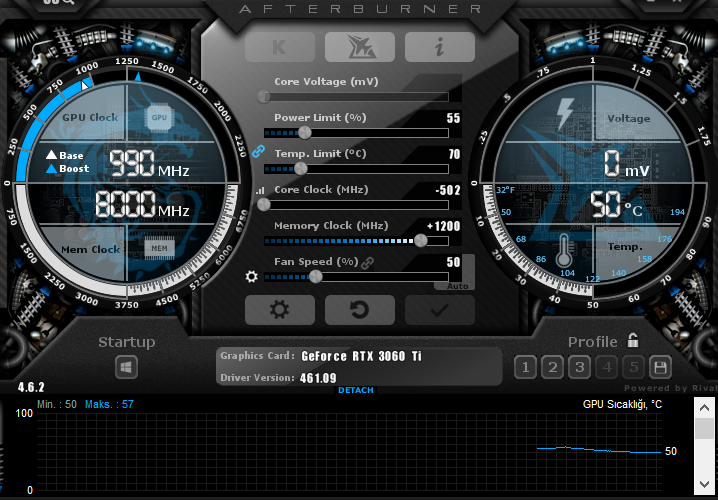Viewport: 718px width, 500px height.
Task: Save profile with the floppy disk icon
Action: coord(660,367)
